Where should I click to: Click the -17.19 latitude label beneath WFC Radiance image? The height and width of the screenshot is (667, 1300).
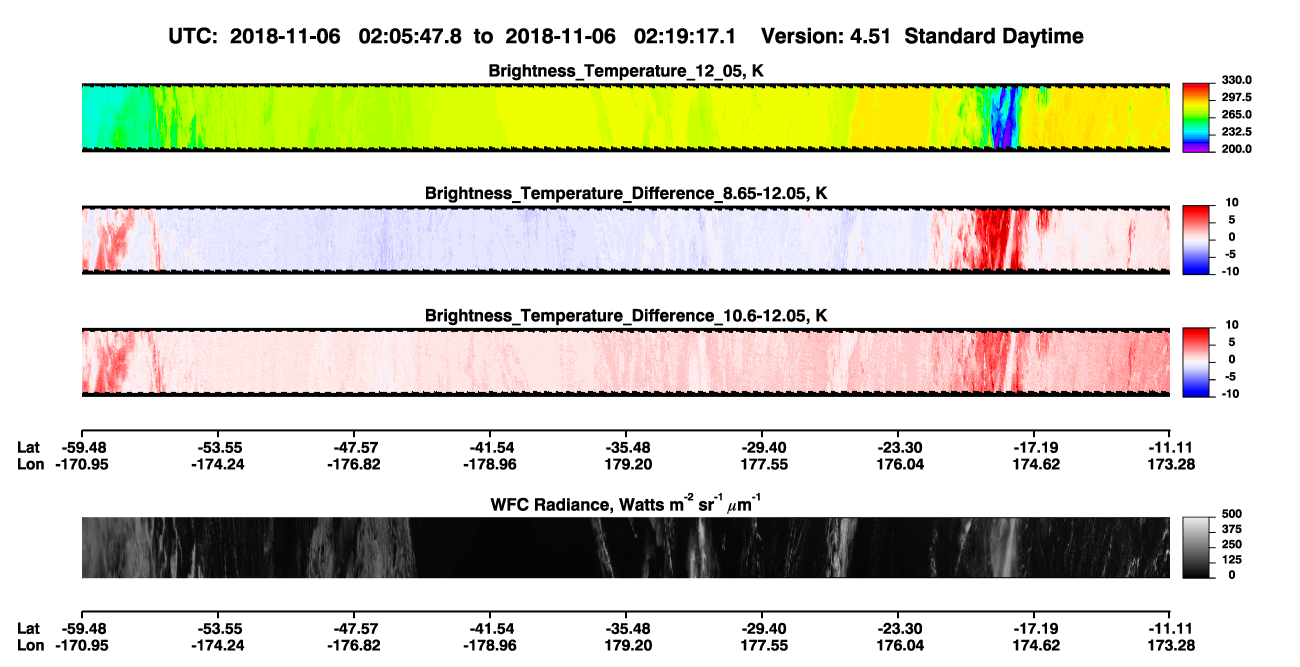point(1034,628)
